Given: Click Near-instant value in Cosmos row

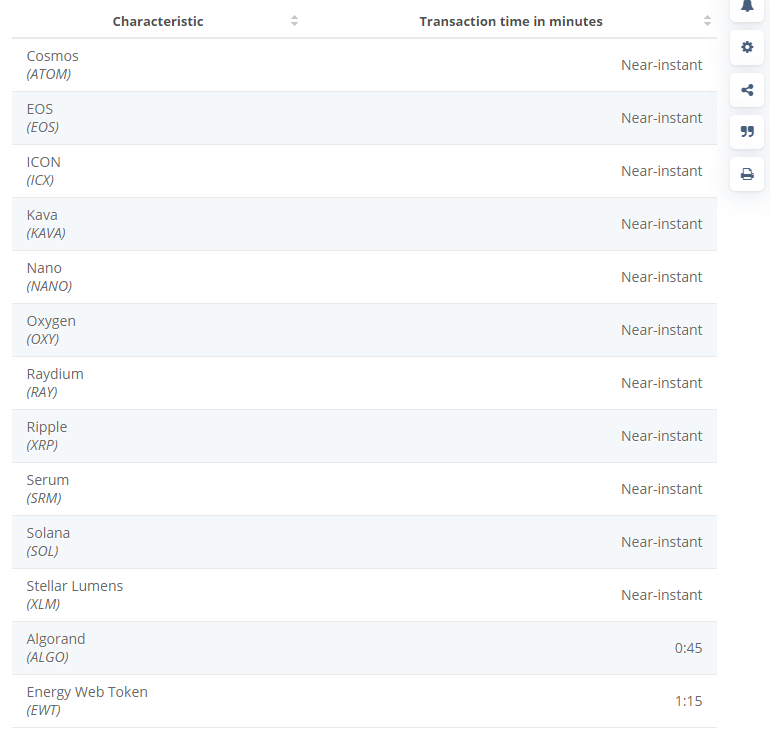Looking at the screenshot, I should click(x=661, y=65).
